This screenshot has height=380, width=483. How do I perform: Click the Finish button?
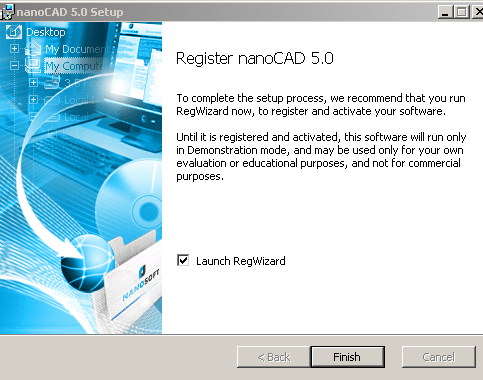pos(348,357)
